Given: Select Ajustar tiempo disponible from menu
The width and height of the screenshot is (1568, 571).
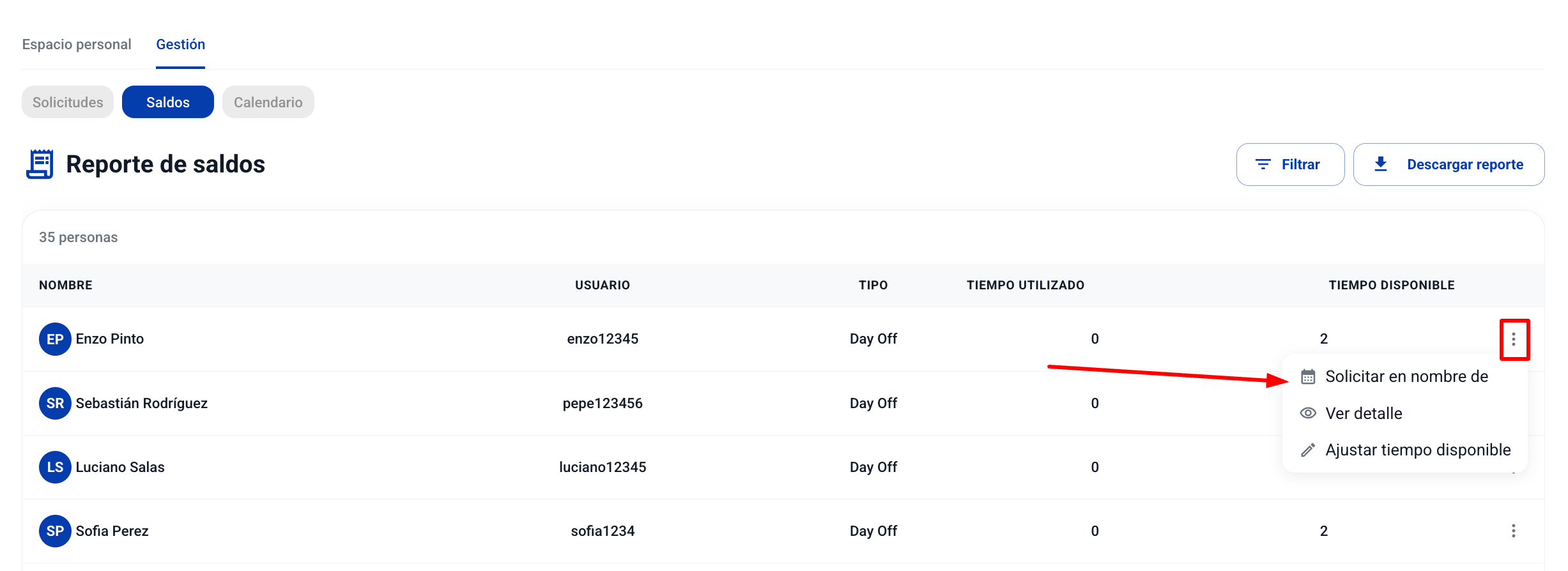Looking at the screenshot, I should [x=1417, y=450].
